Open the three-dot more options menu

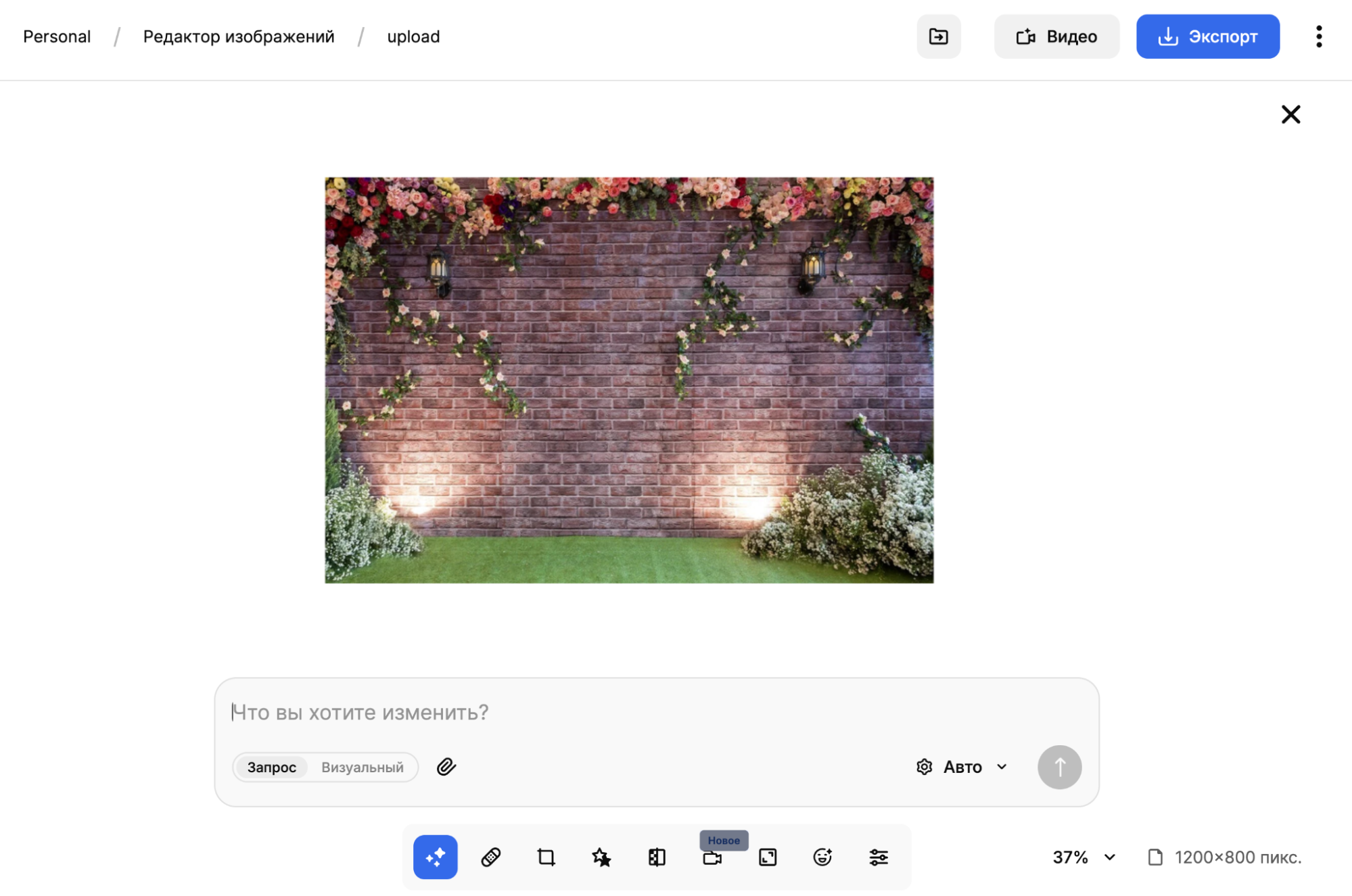[x=1318, y=37]
